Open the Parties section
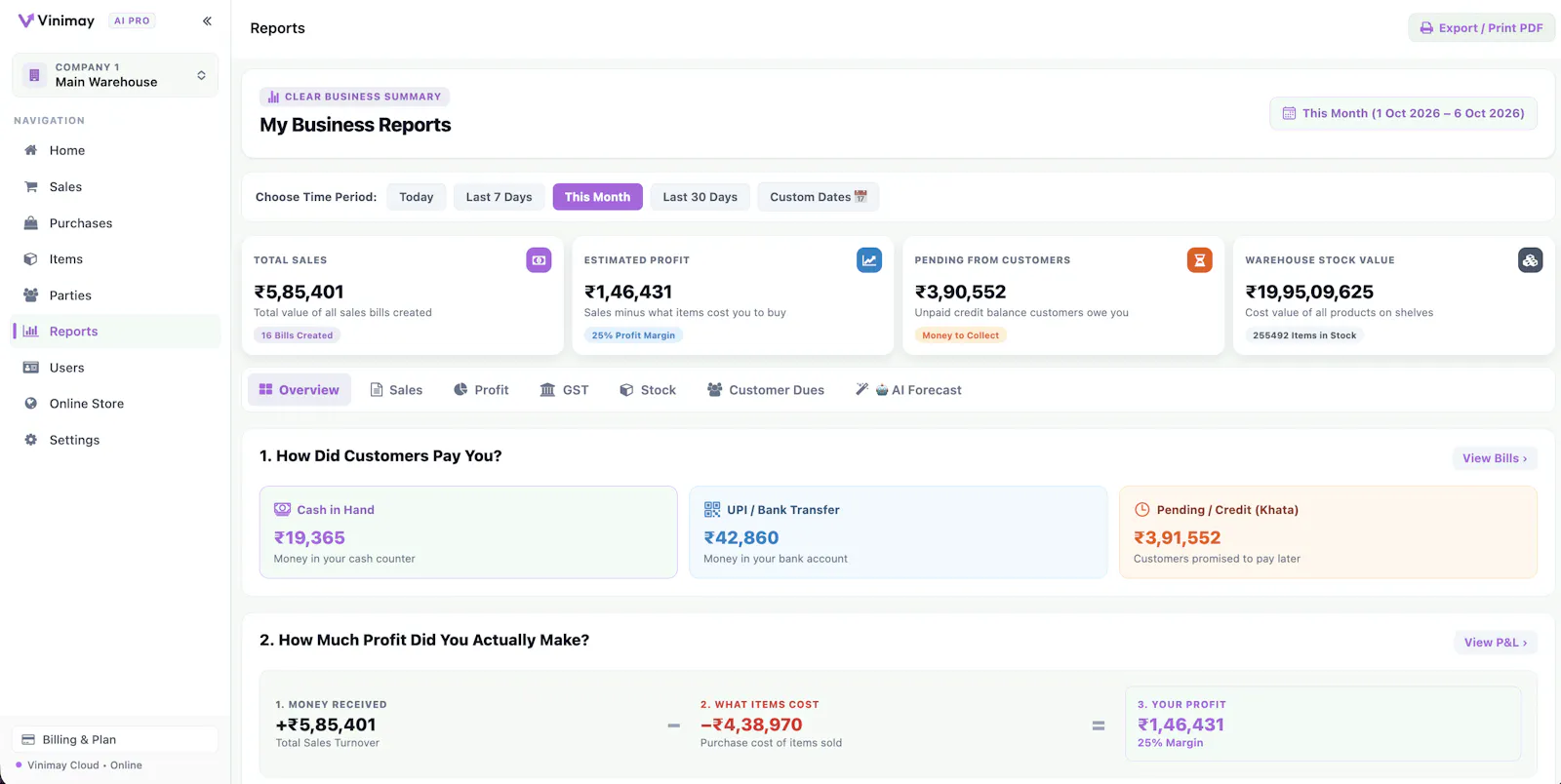 (x=115, y=295)
